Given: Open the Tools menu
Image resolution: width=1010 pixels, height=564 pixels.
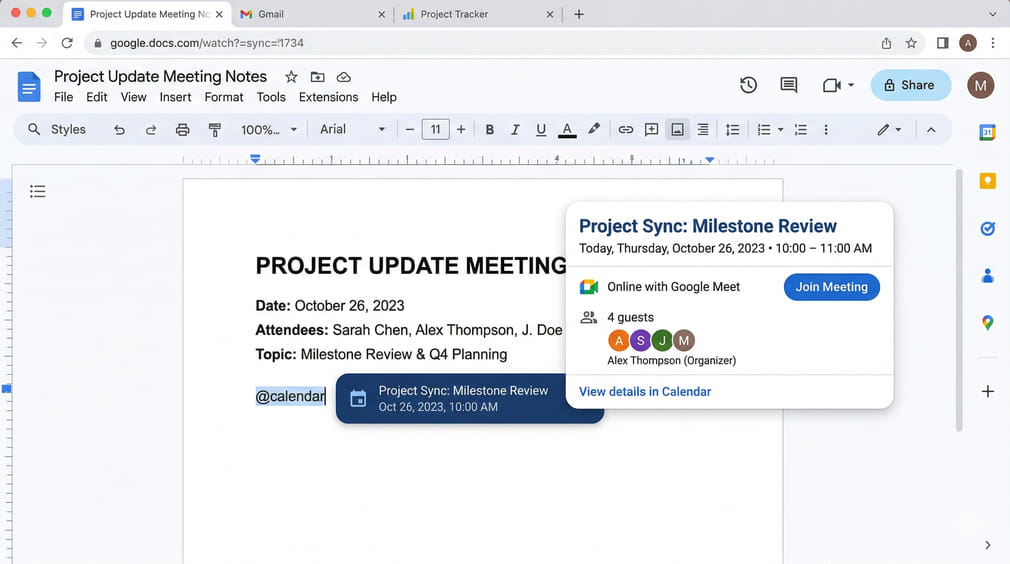Looking at the screenshot, I should 271,97.
